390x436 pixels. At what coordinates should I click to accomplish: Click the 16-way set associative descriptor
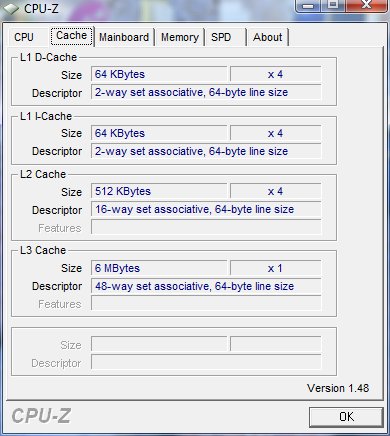click(x=206, y=209)
